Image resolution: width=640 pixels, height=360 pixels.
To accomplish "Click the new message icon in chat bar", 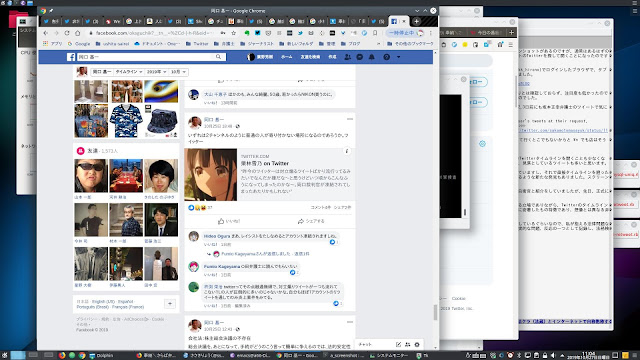I will point(398,344).
